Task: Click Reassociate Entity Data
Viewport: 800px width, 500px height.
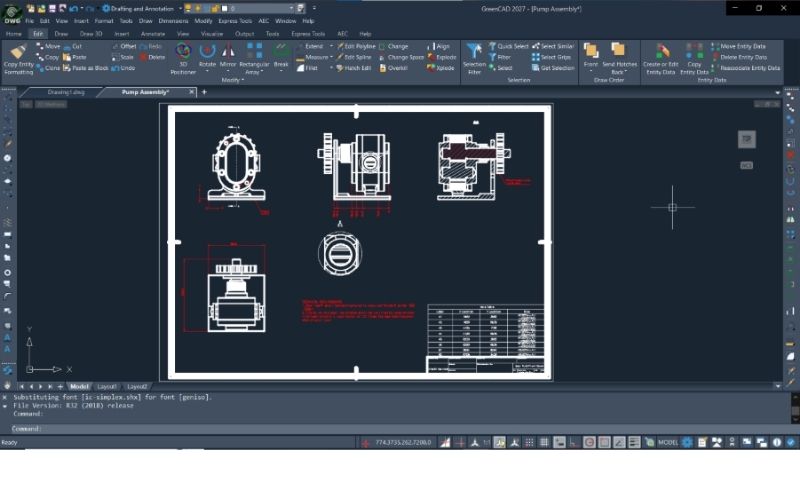Action: (746, 68)
